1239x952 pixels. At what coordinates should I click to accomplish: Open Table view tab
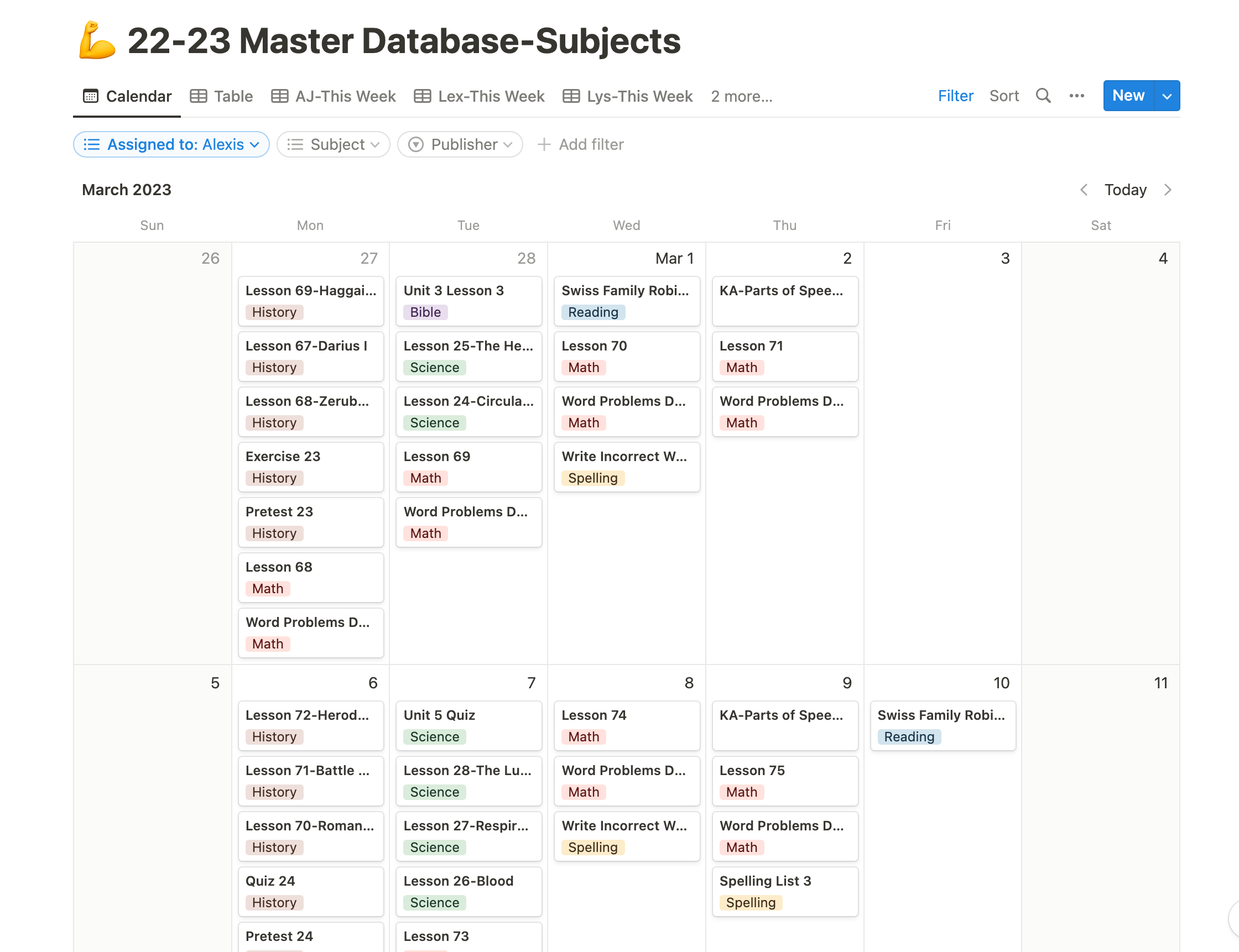222,96
